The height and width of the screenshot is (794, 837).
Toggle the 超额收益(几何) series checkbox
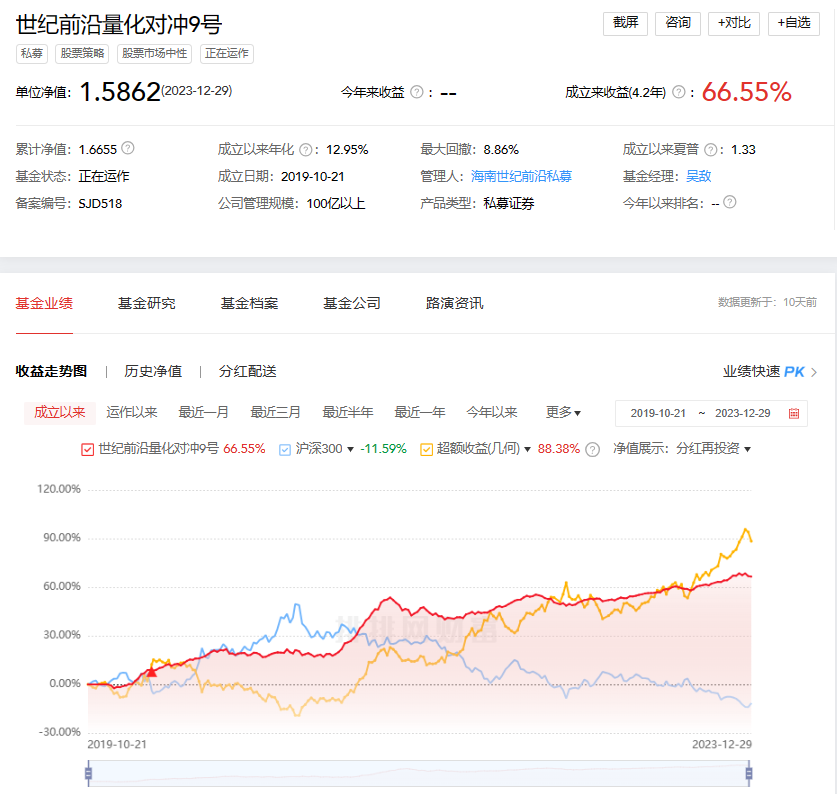pyautogui.click(x=426, y=450)
